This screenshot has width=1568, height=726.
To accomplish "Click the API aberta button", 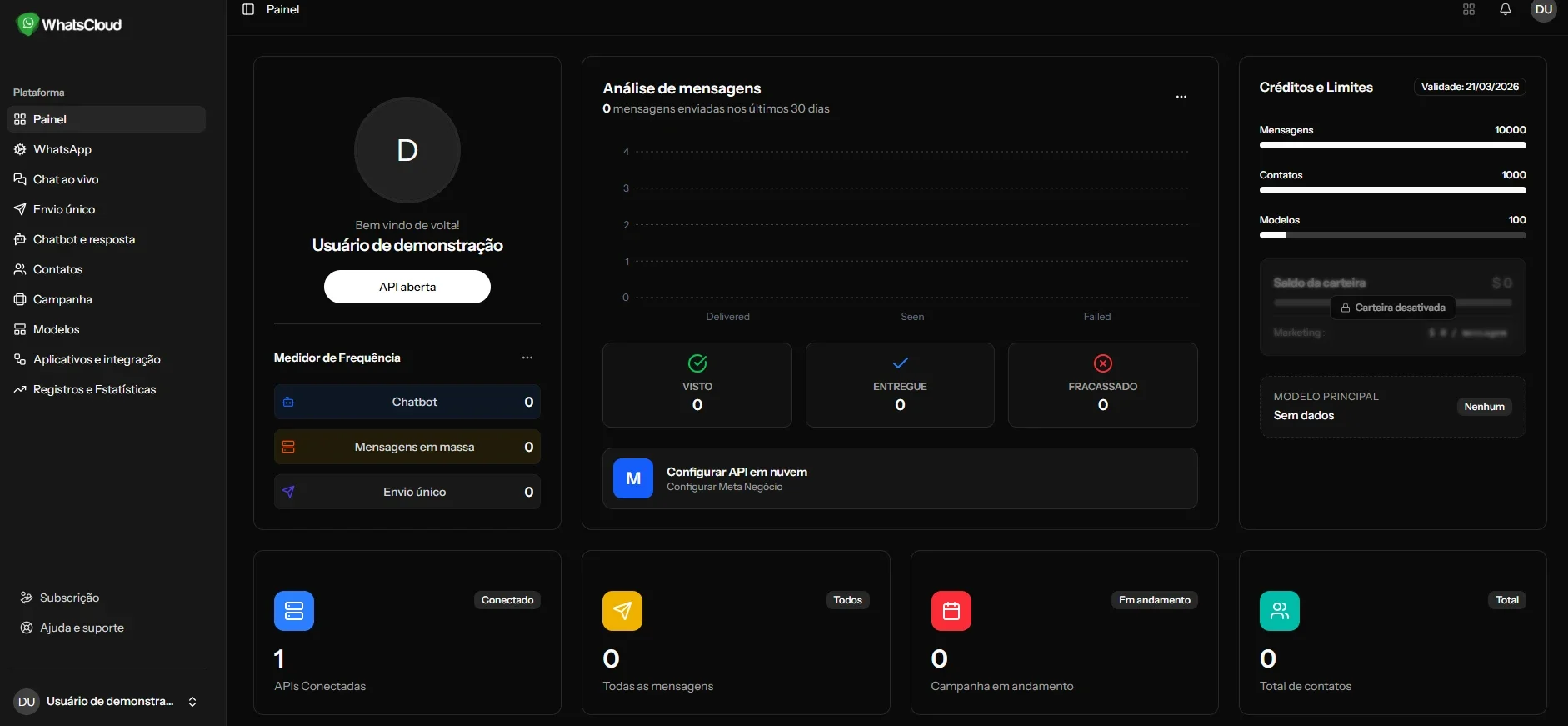I will (407, 287).
